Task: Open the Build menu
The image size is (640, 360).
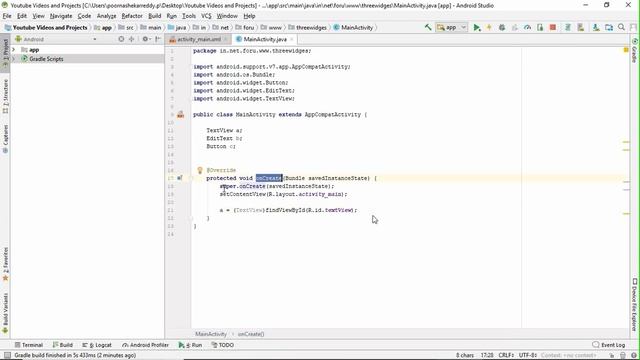Action: tap(154, 16)
